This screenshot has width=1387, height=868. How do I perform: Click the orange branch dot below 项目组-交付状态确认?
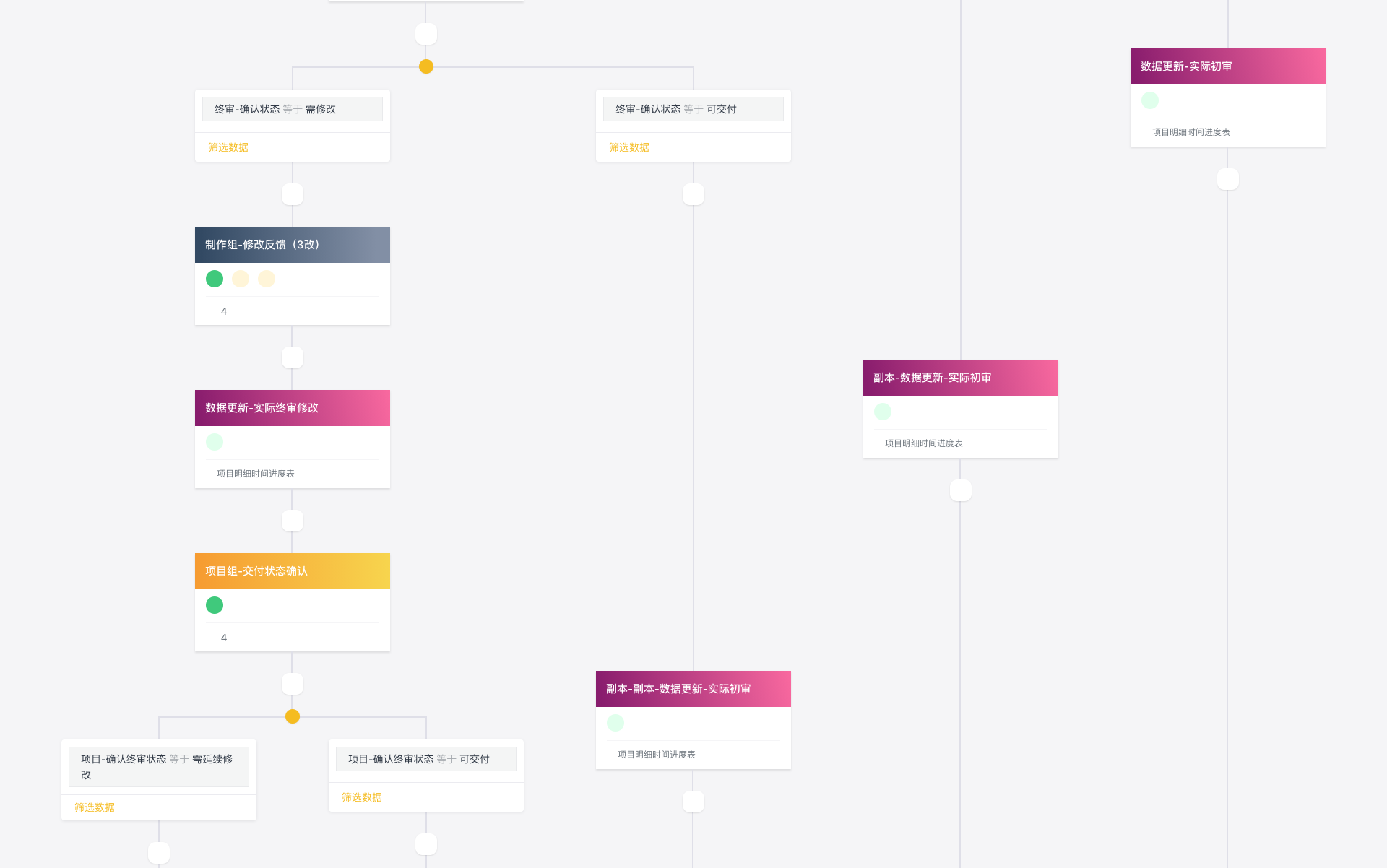point(293,716)
